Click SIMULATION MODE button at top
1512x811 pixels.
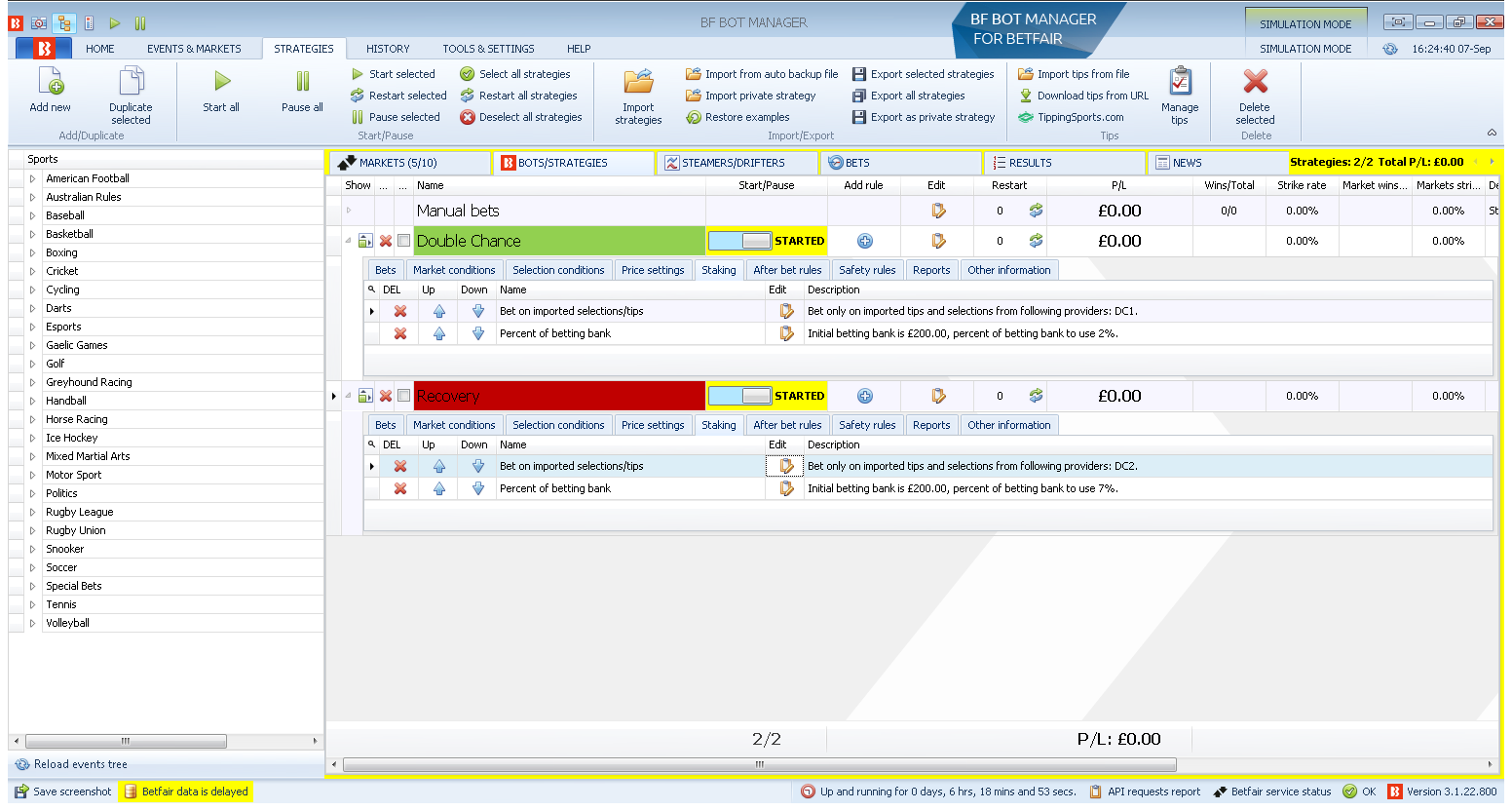pyautogui.click(x=1305, y=24)
